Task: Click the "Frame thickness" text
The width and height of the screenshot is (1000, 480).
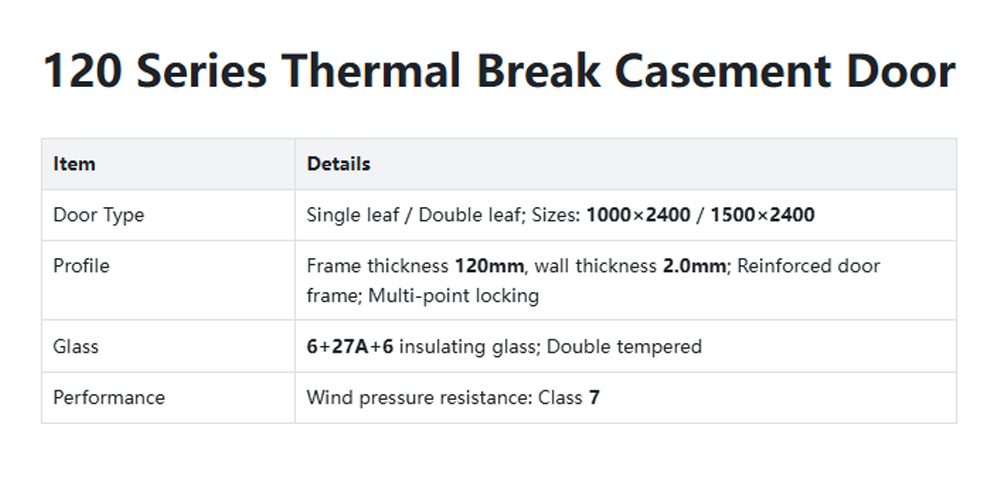Action: click(378, 266)
